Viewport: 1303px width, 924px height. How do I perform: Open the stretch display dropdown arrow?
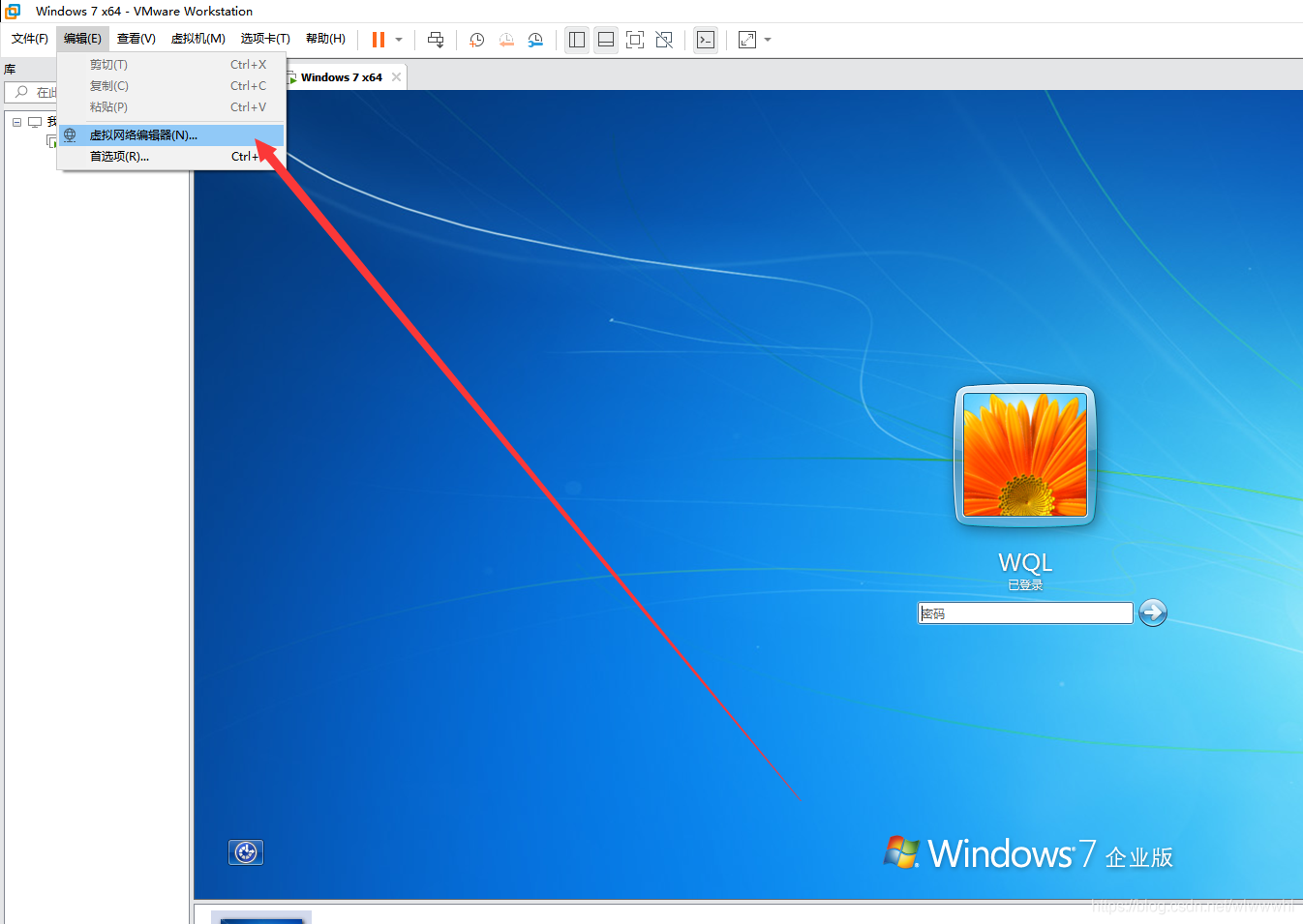(768, 40)
